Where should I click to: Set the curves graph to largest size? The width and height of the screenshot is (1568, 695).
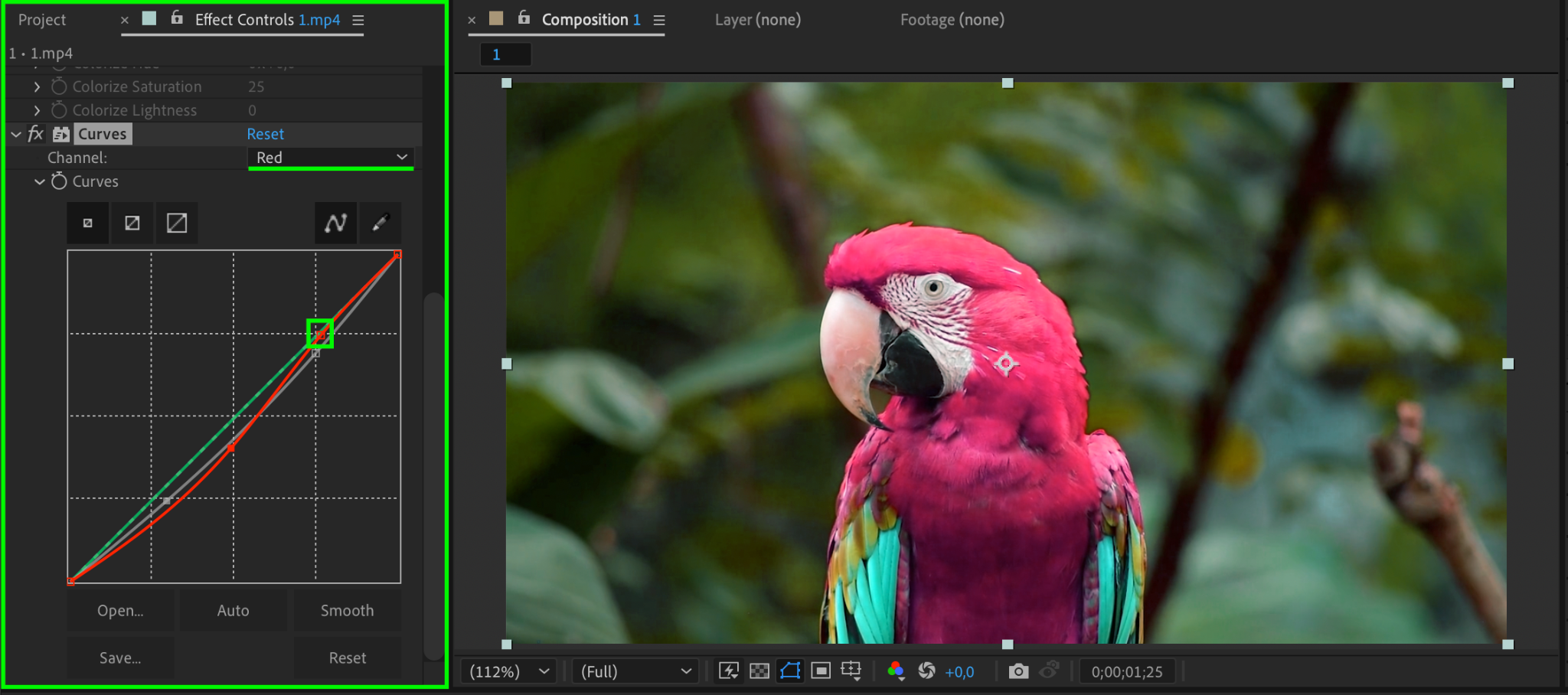click(x=177, y=223)
